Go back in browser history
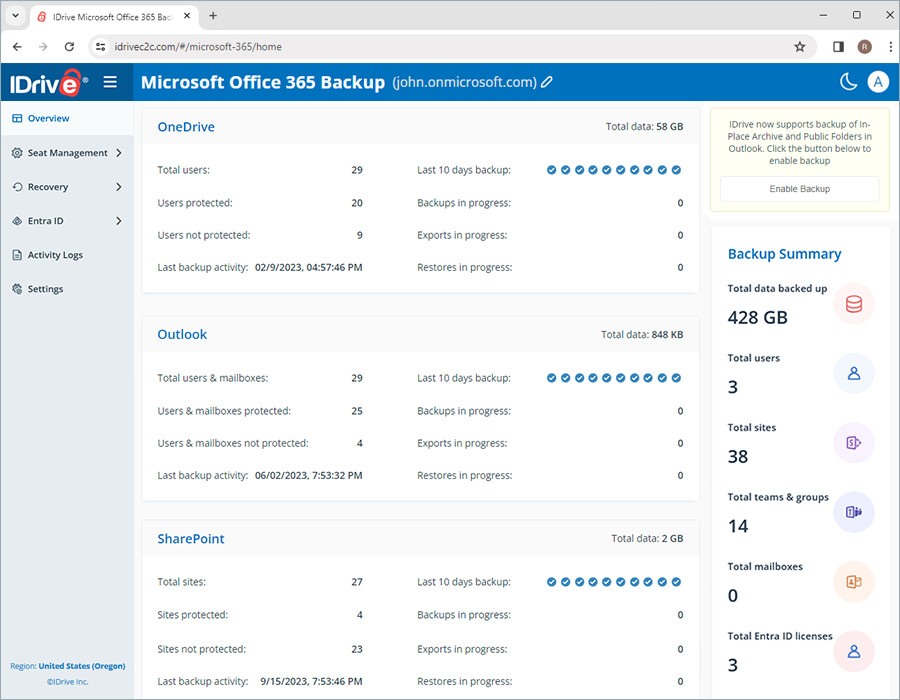Image resolution: width=900 pixels, height=700 pixels. point(17,47)
